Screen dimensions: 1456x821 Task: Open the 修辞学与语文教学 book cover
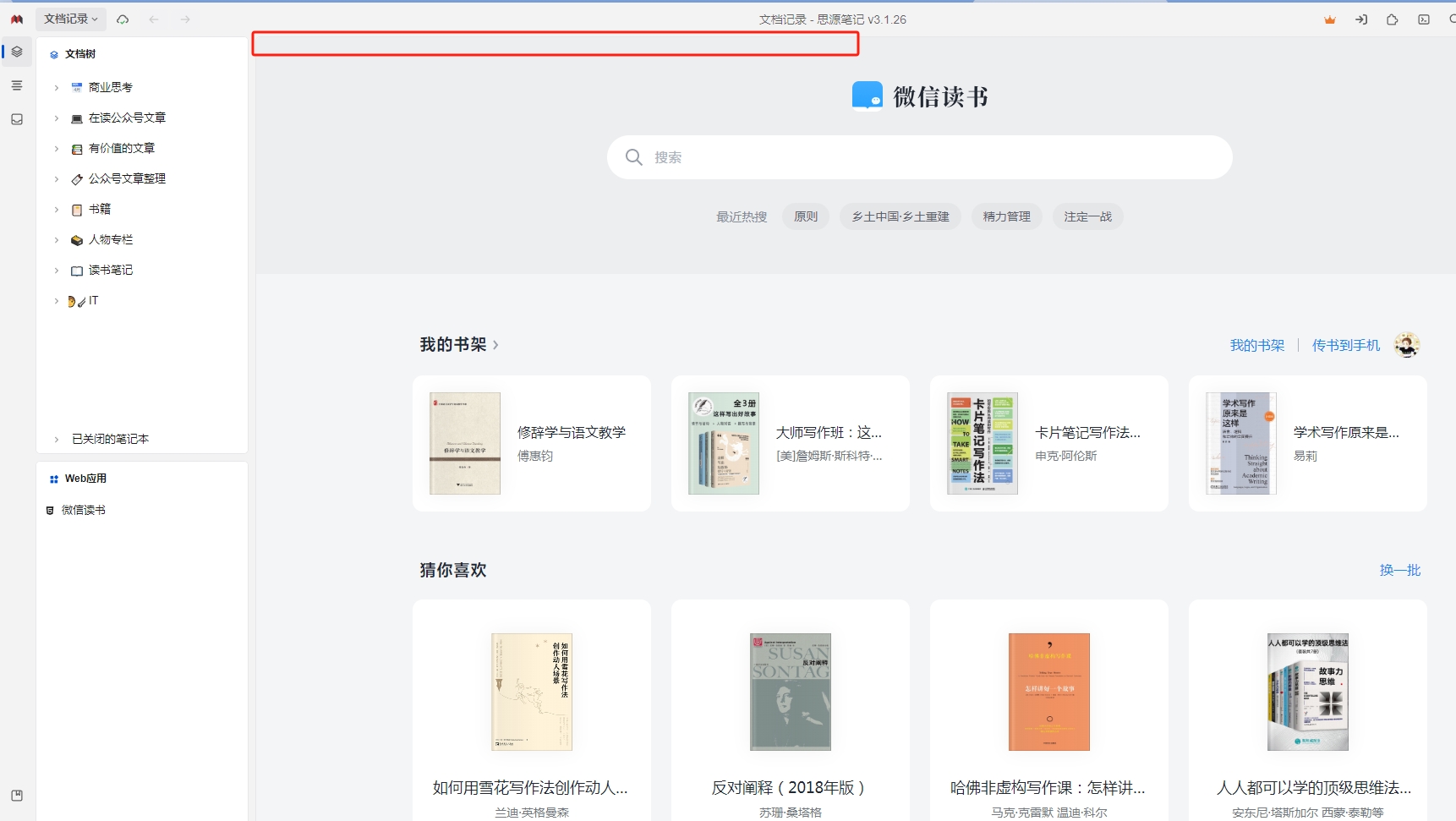465,443
